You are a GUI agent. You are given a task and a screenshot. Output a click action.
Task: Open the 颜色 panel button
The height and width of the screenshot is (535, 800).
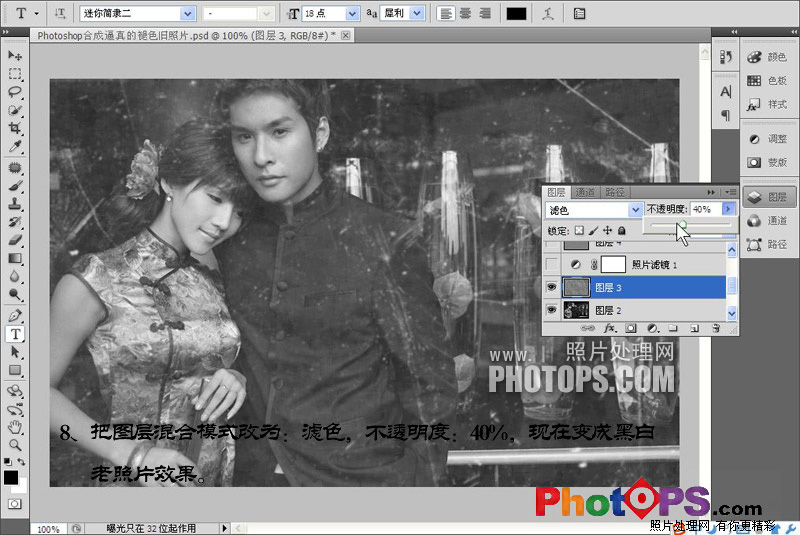point(769,57)
